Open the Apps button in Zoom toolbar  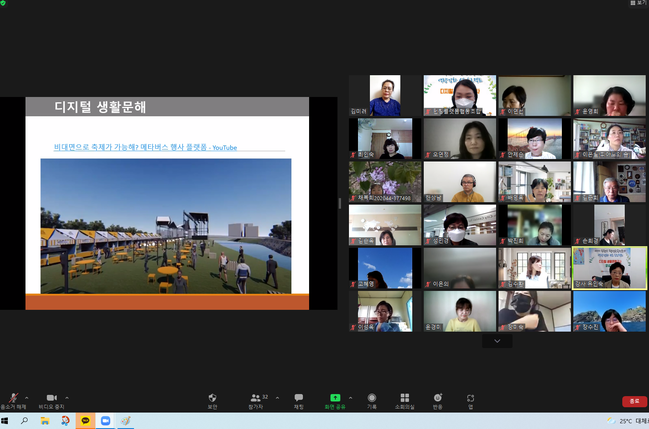point(470,398)
